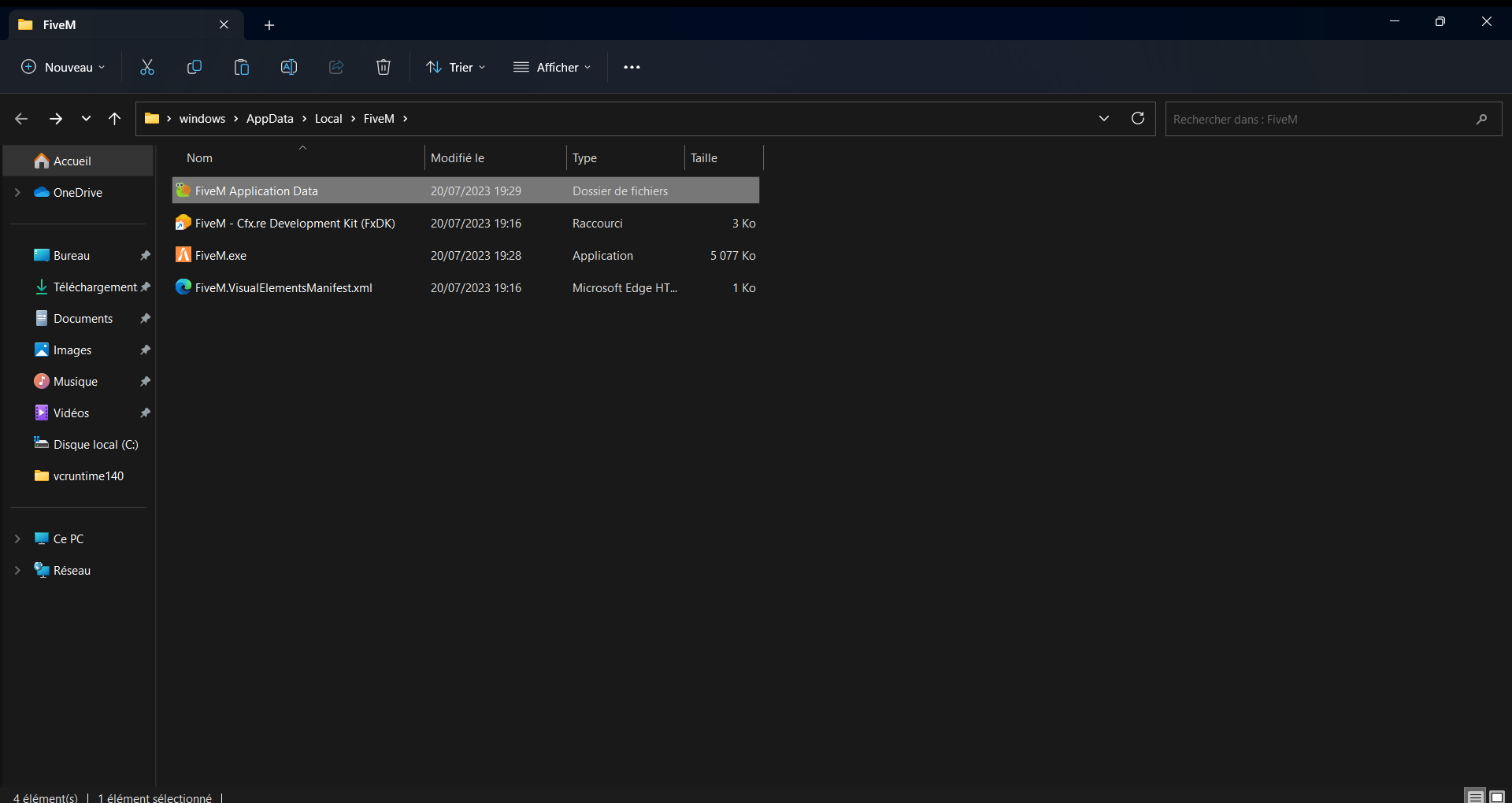Click the FiveM.exe application icon

[183, 255]
